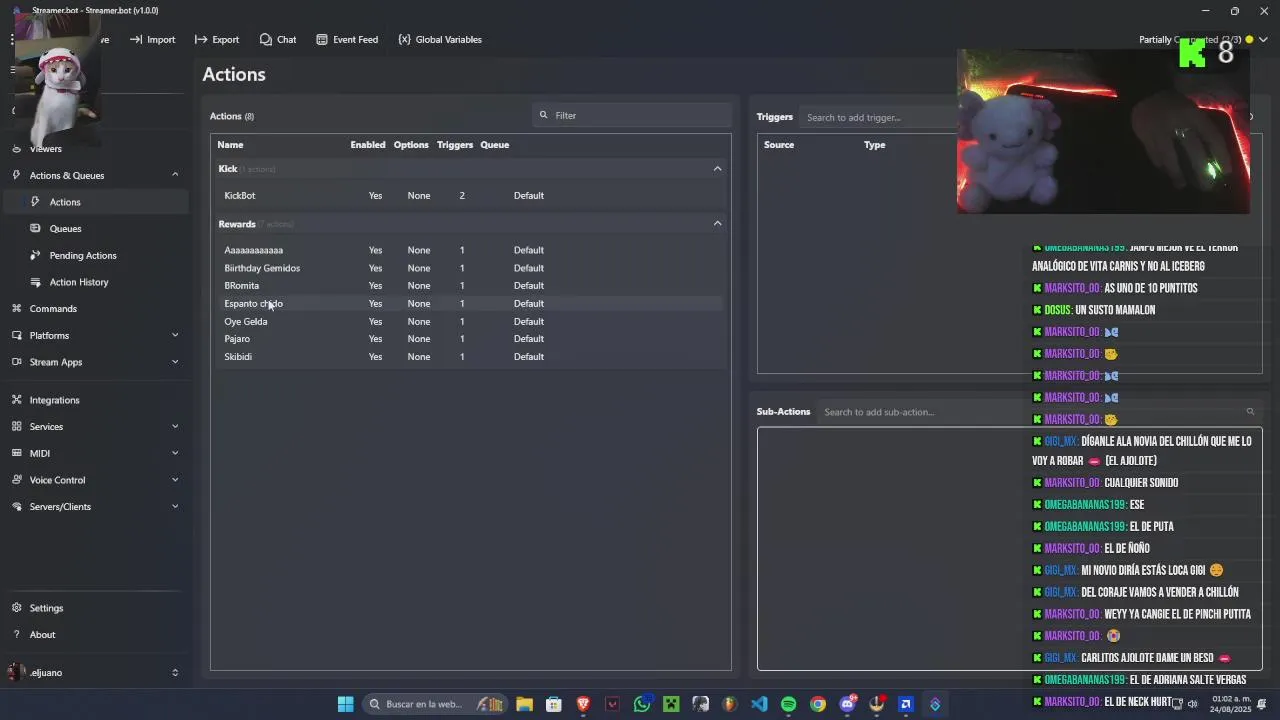Sort actions by Queue column header
This screenshot has width=1280, height=720.
point(495,145)
